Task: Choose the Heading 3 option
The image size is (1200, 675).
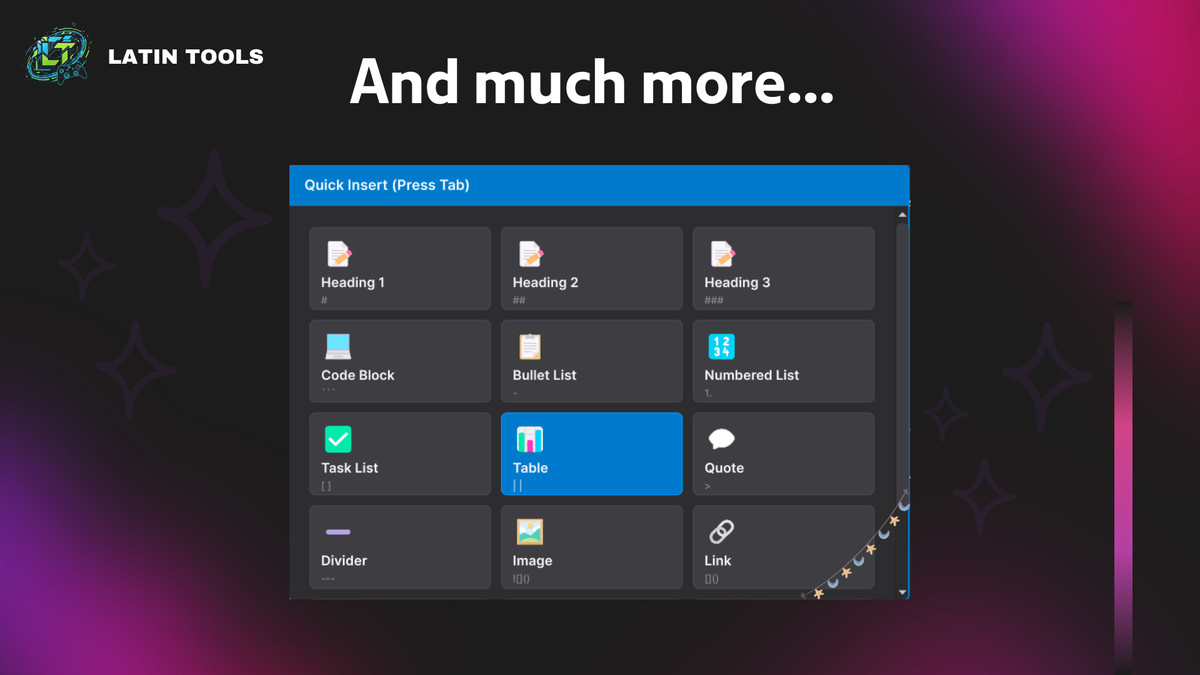Action: [x=783, y=268]
